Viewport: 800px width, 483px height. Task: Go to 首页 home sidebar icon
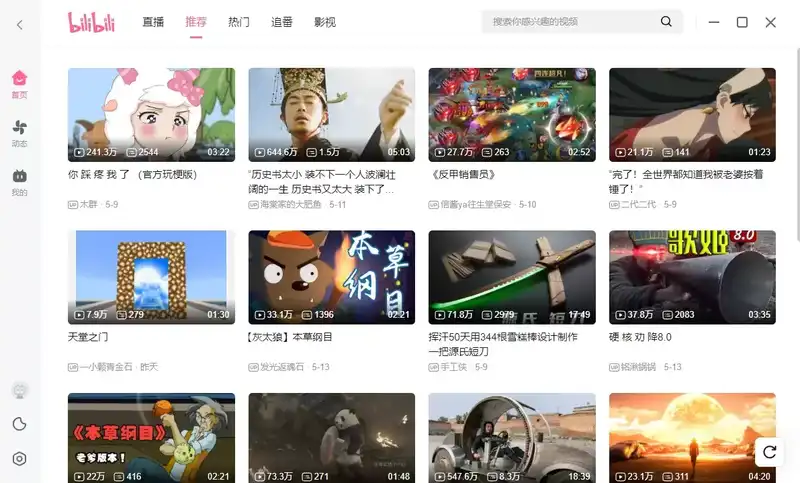[19, 84]
